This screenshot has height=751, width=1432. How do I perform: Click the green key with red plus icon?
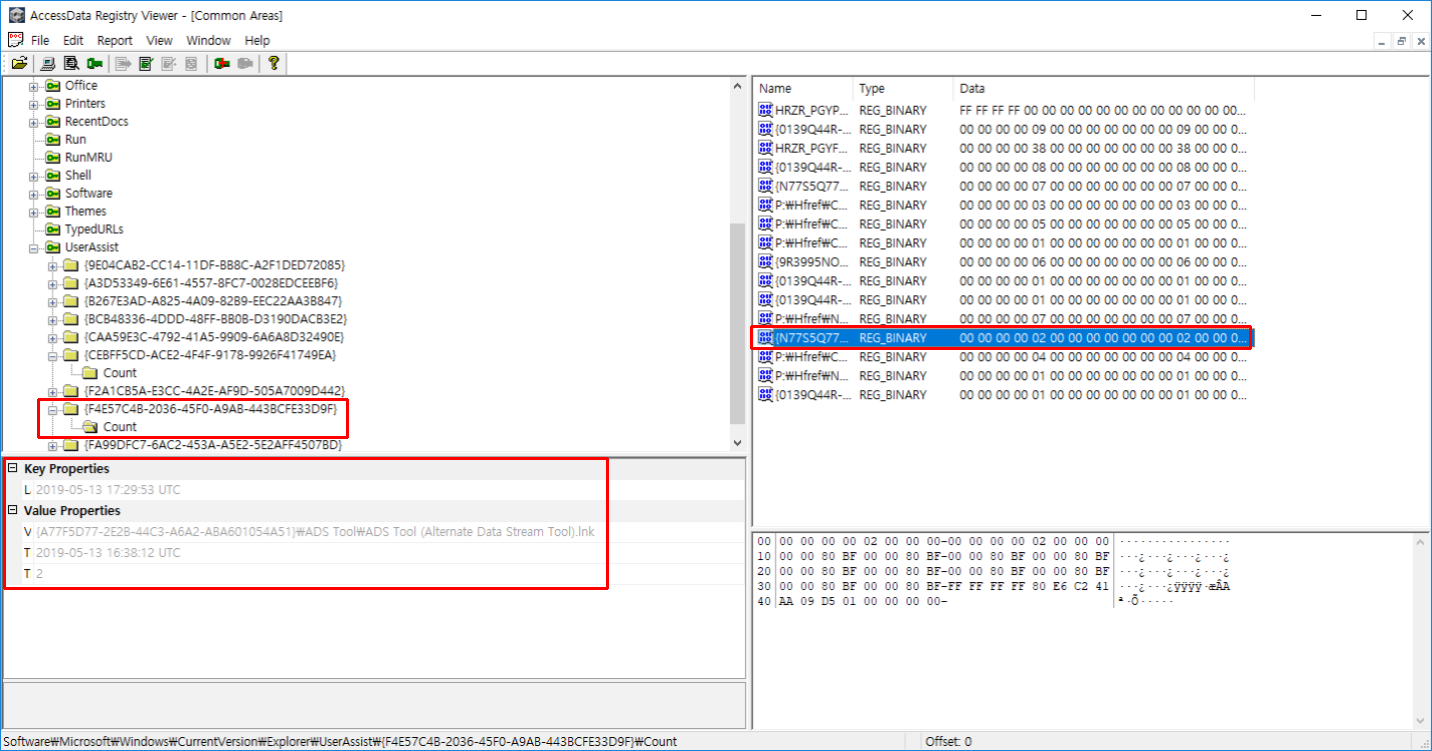point(221,63)
